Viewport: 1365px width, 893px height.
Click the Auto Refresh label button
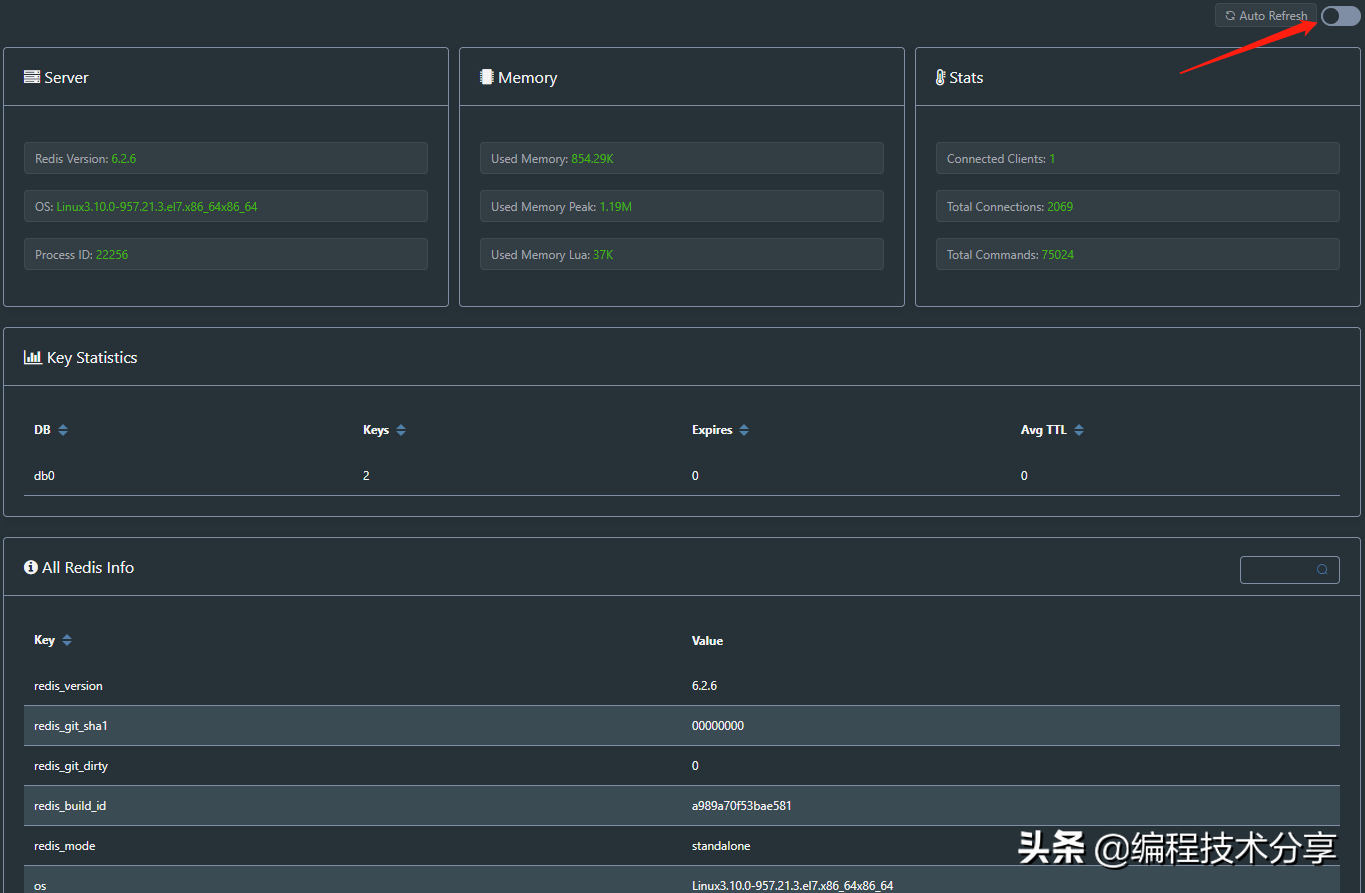pos(1266,16)
